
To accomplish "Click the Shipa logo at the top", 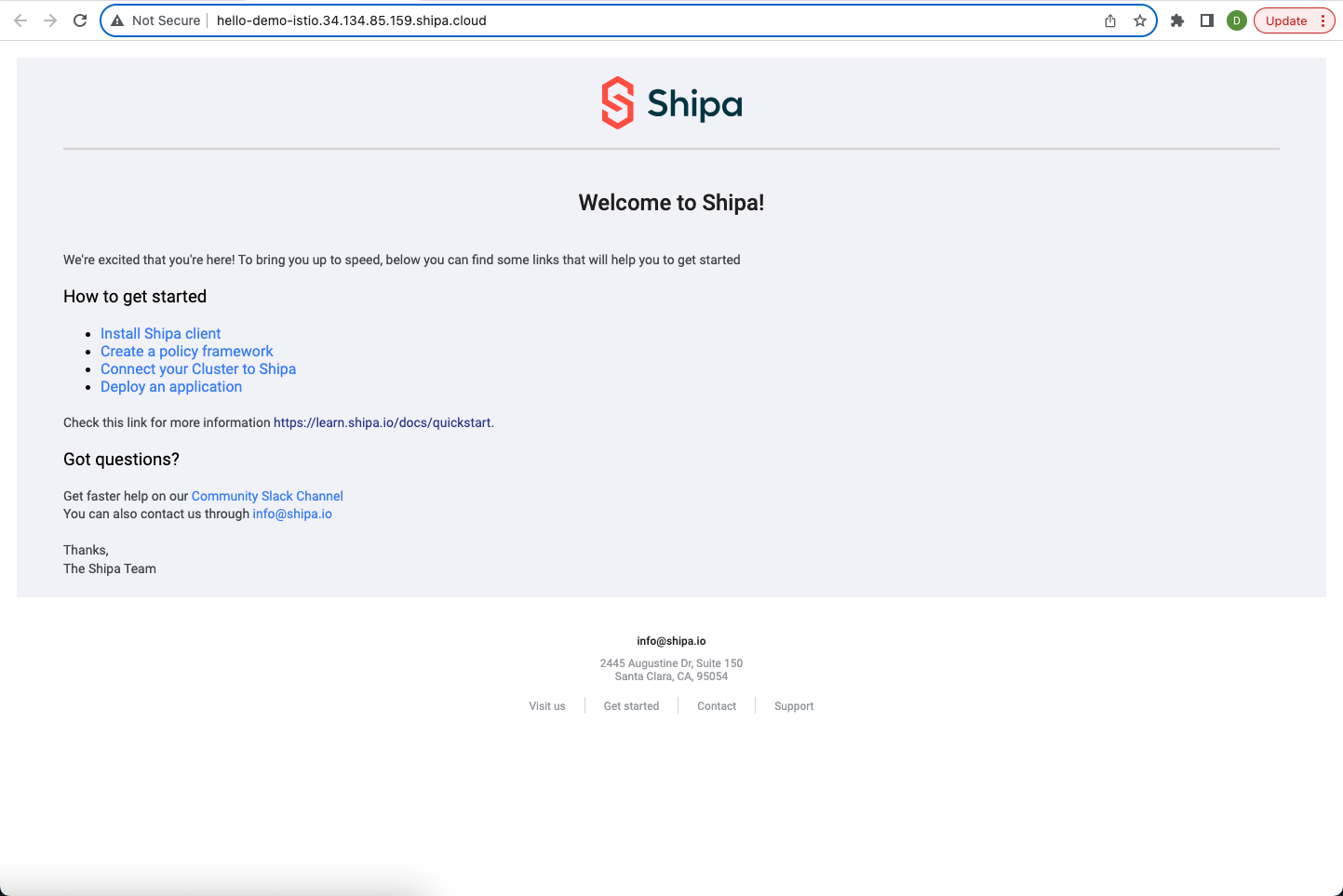I will (x=671, y=102).
